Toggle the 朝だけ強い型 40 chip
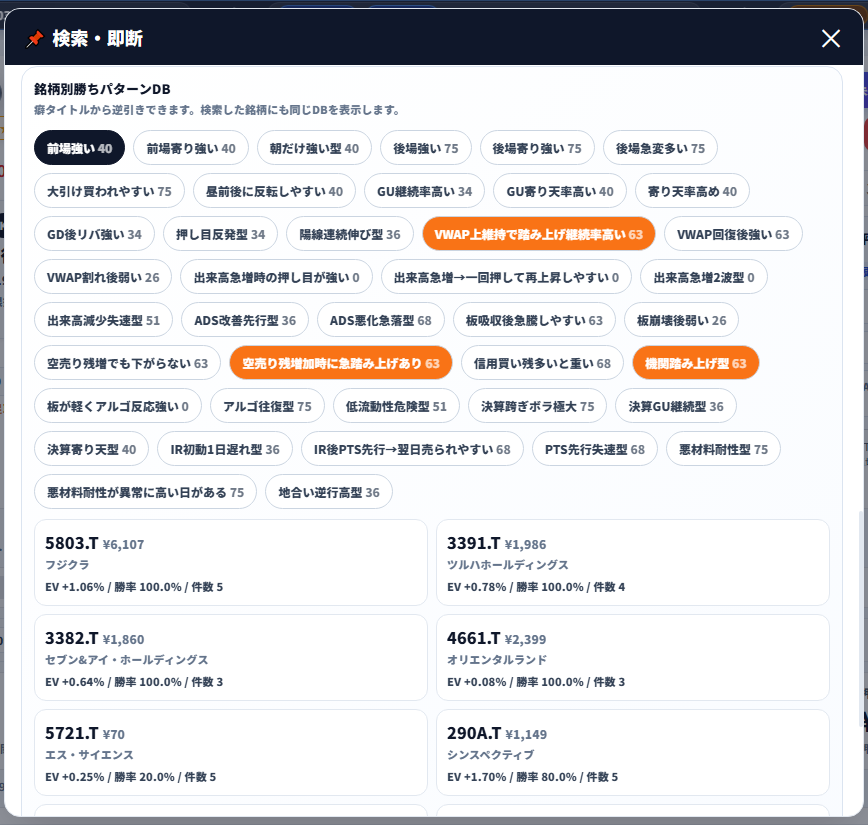Screen dimensions: 868x825 click(314, 148)
